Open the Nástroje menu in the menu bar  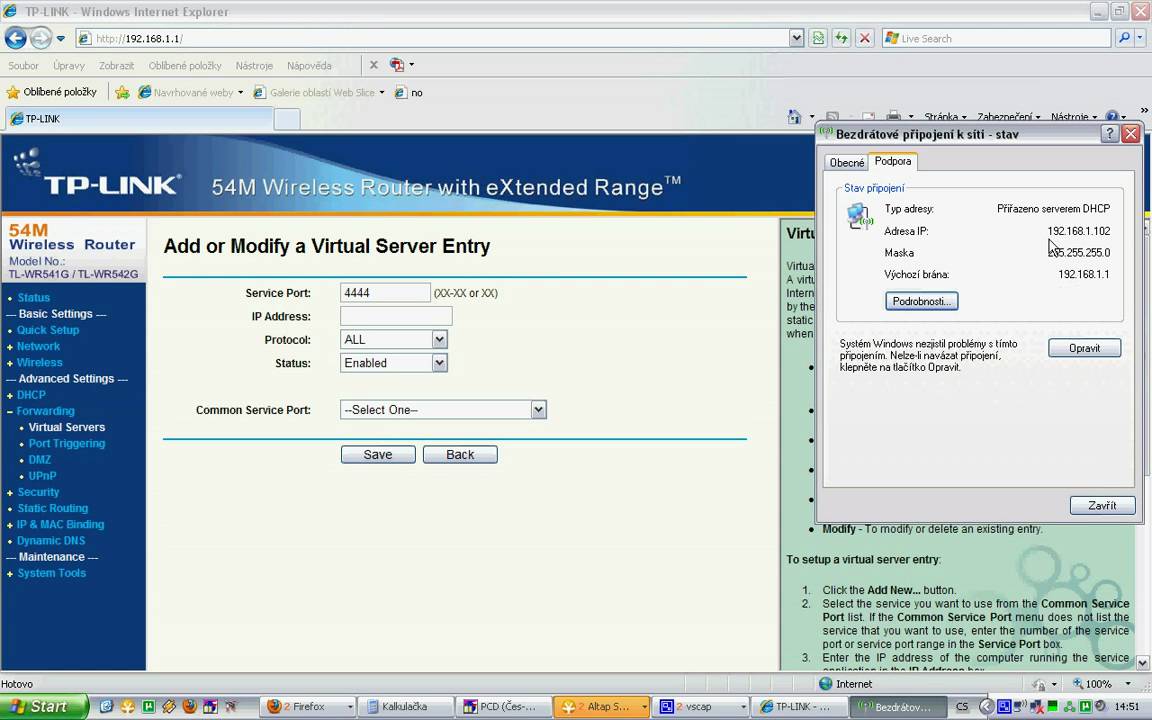(254, 65)
